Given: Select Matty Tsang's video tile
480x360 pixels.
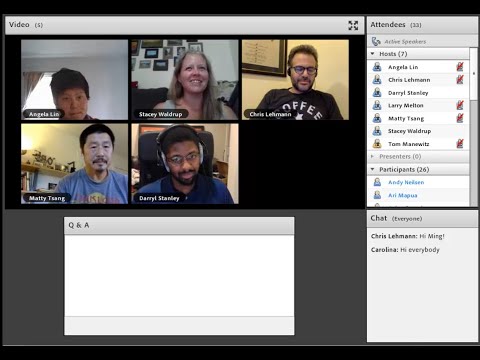Looking at the screenshot, I should (x=74, y=164).
